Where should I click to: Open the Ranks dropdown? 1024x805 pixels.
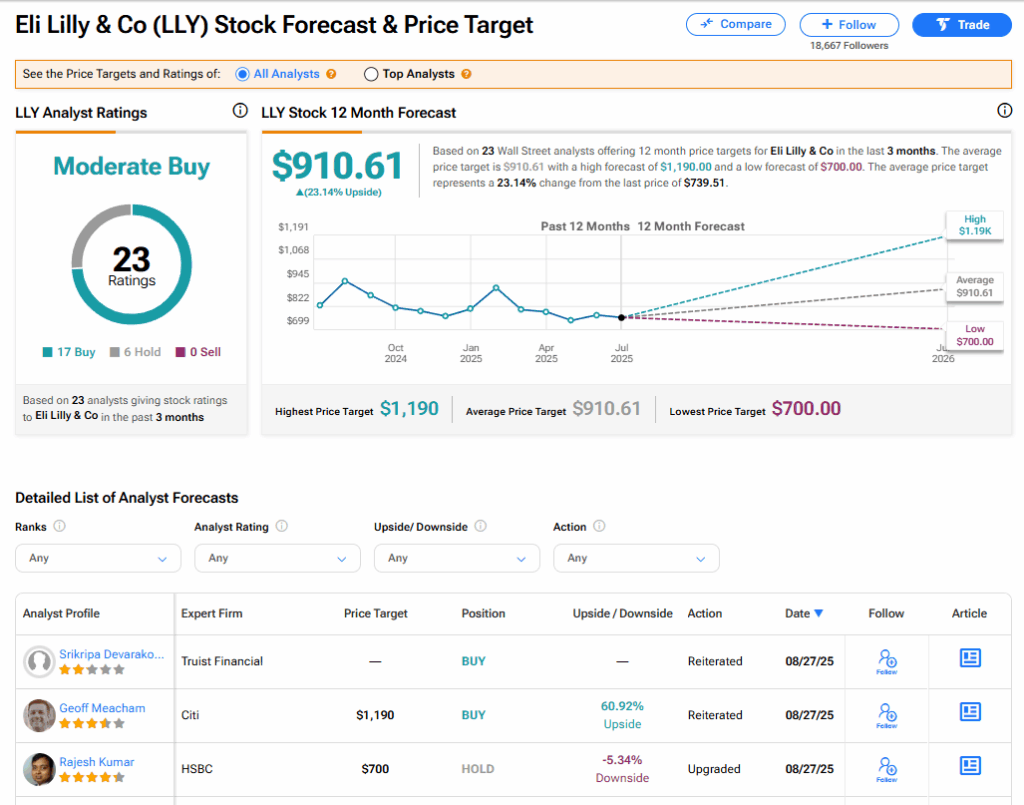point(98,558)
